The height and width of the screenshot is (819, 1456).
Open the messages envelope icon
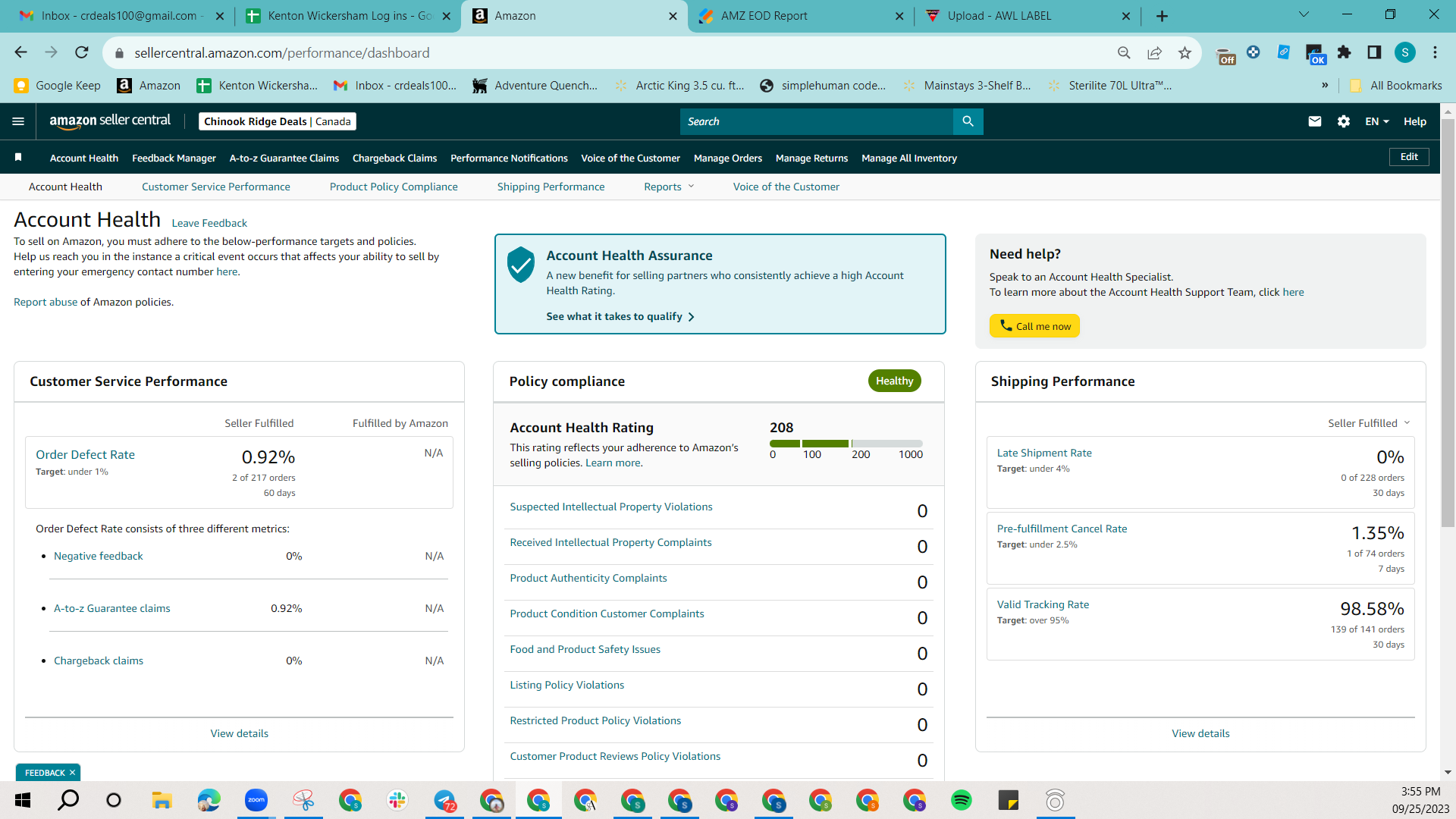[1315, 121]
